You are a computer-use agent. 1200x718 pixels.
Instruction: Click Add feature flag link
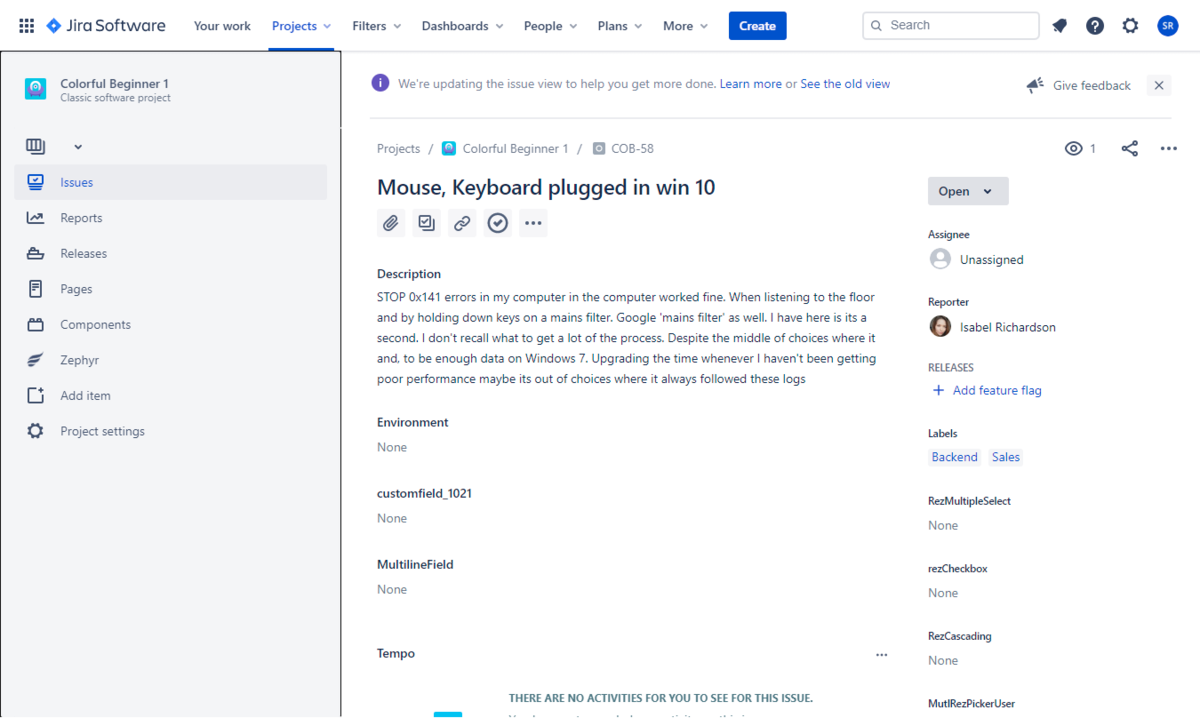click(x=996, y=390)
